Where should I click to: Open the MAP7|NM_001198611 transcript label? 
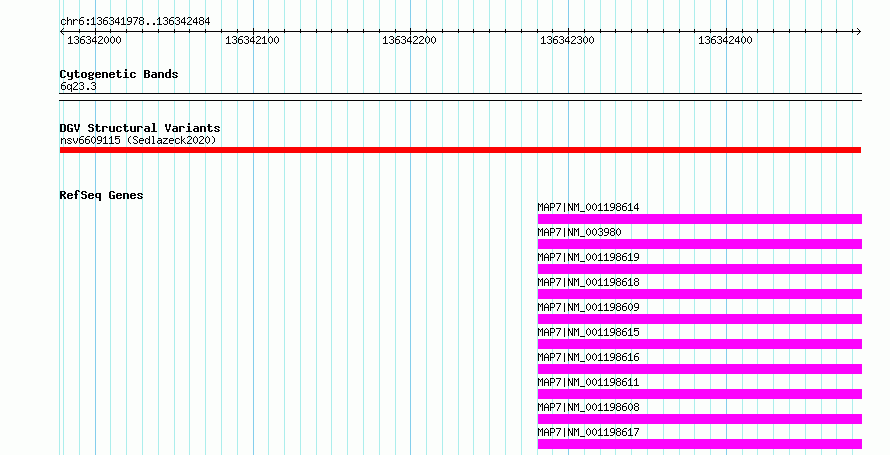[x=588, y=382]
